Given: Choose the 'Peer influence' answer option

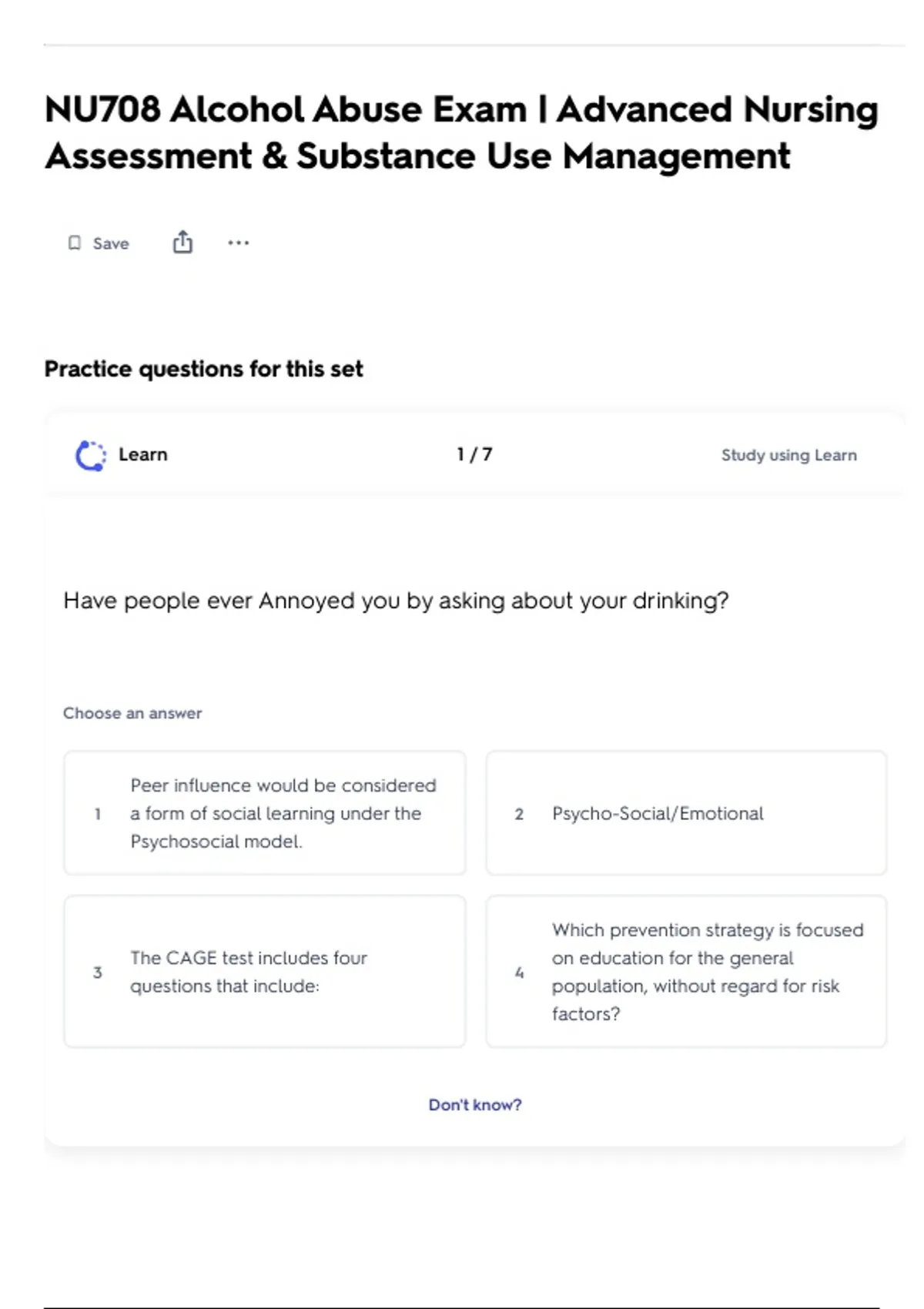Looking at the screenshot, I should (265, 813).
